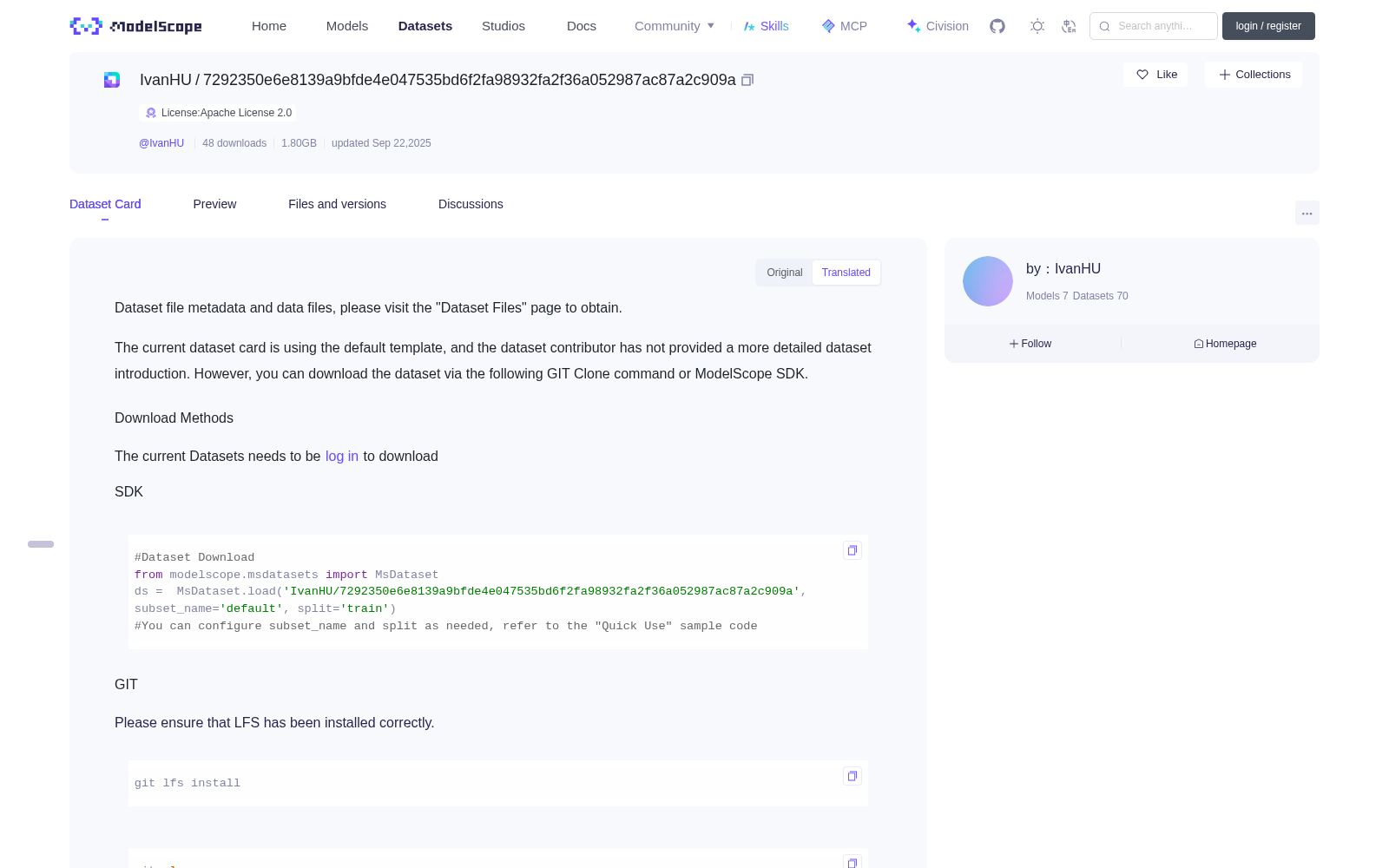
Task: Switch to the Discussions tab
Action: pyautogui.click(x=471, y=204)
